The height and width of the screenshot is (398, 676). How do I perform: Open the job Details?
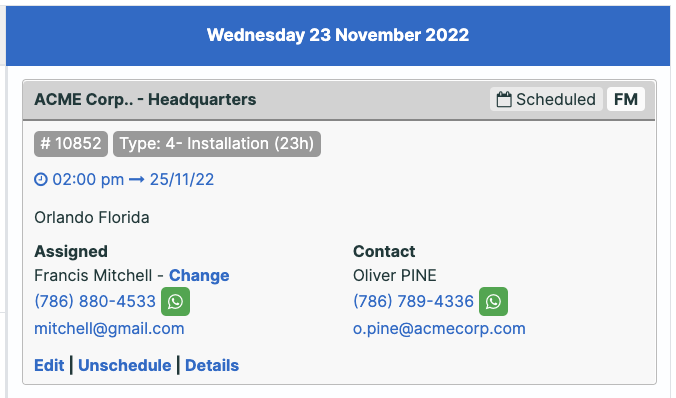pyautogui.click(x=212, y=366)
